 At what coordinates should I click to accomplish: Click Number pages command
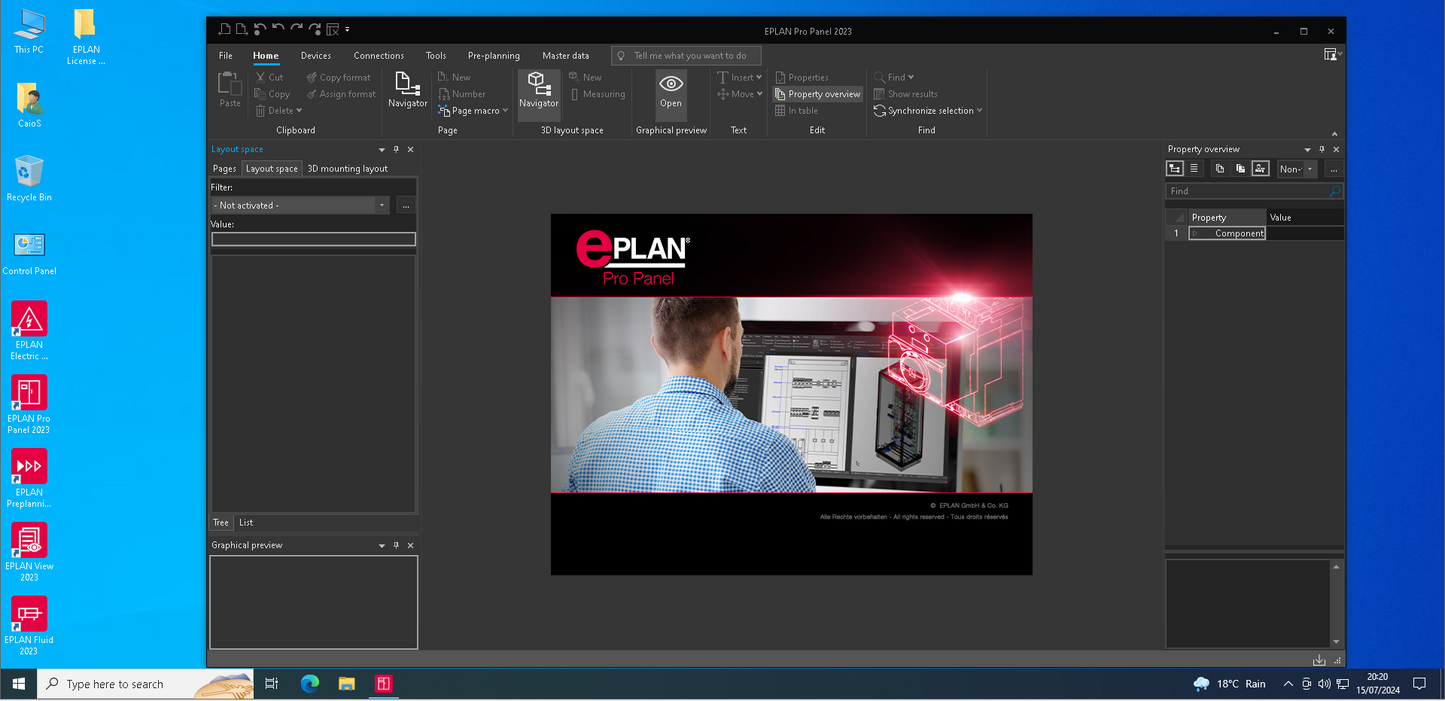[x=461, y=94]
